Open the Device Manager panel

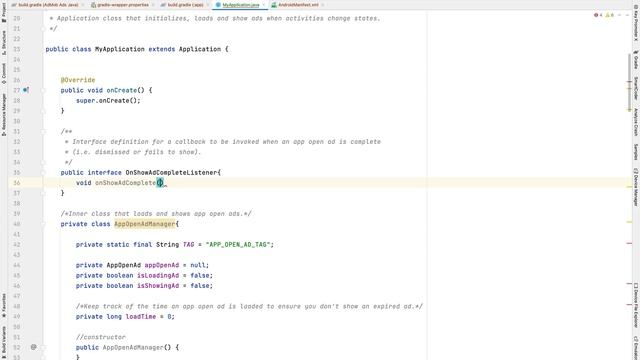tap(636, 187)
